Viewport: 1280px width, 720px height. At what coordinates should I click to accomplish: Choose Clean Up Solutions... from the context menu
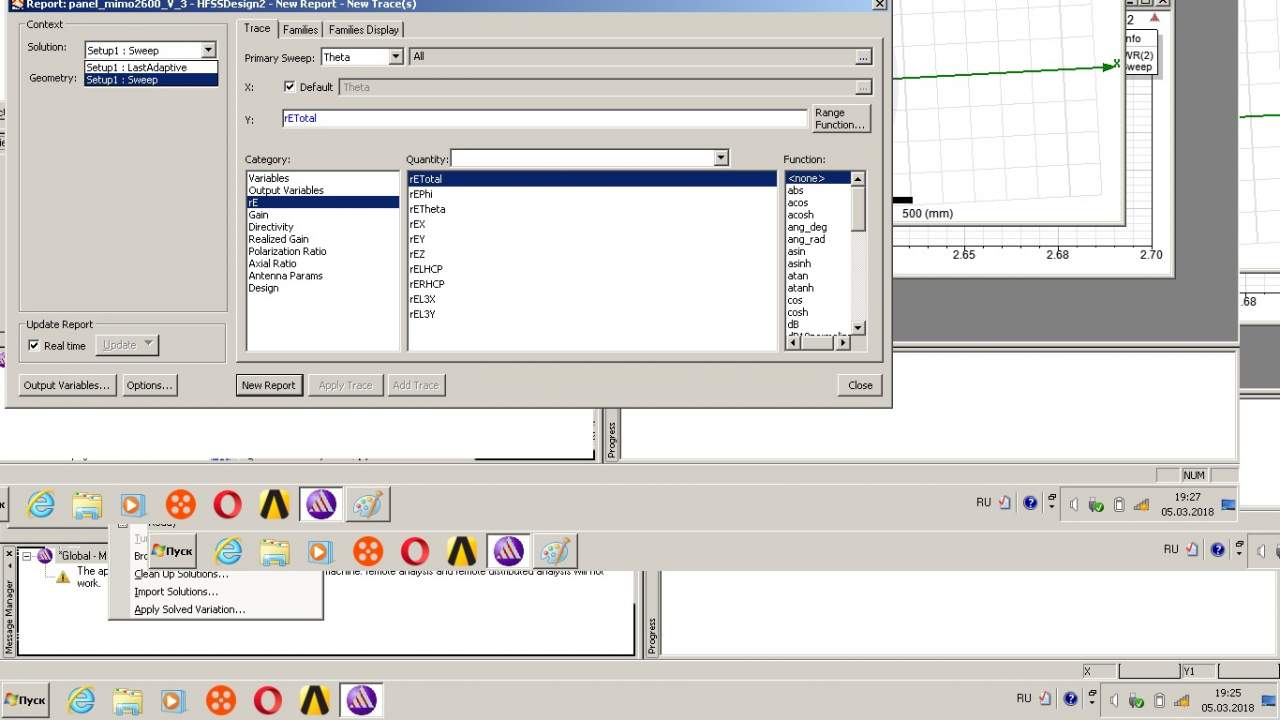click(181, 574)
